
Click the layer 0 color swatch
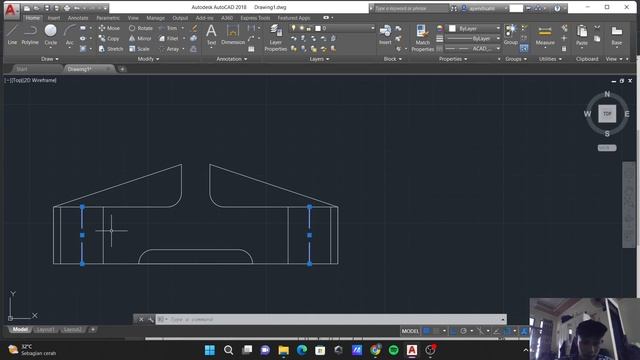[x=318, y=28]
